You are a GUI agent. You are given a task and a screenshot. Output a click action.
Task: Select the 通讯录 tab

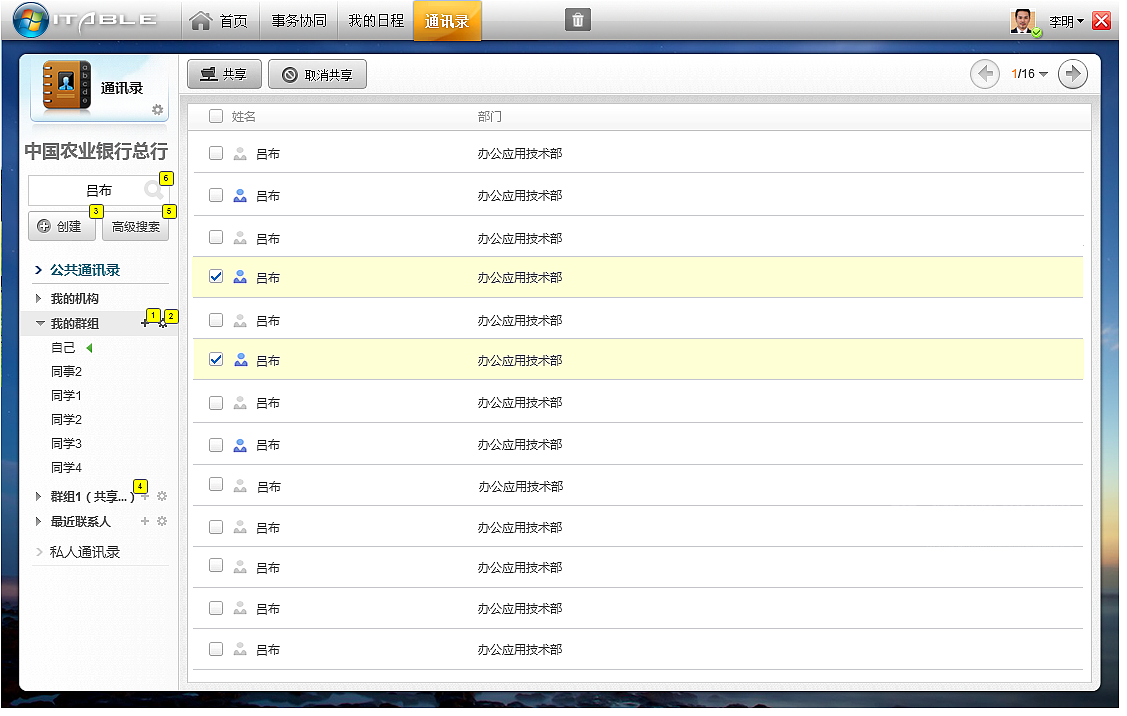pos(447,21)
